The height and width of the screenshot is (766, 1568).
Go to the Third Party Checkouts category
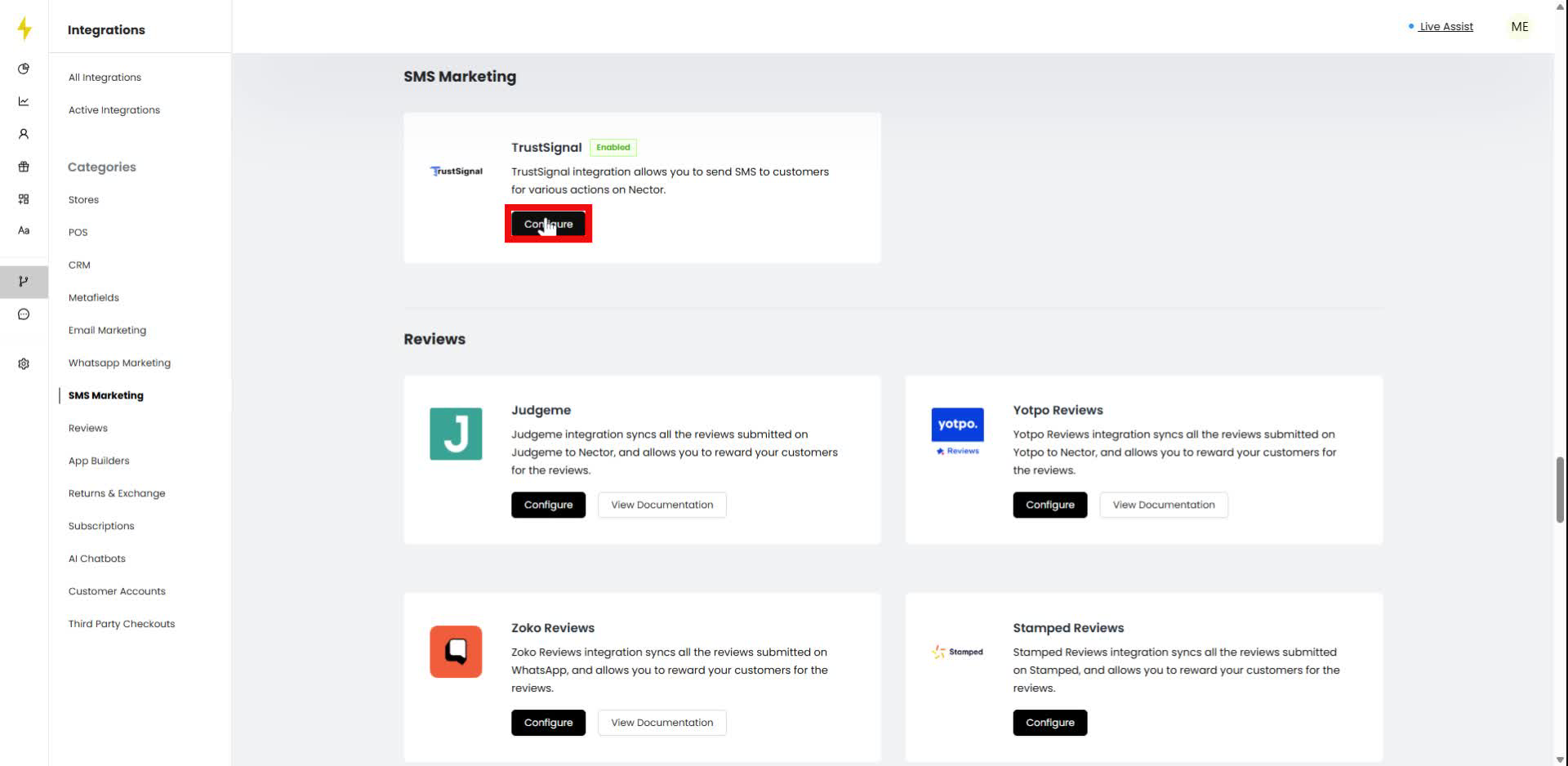(122, 624)
